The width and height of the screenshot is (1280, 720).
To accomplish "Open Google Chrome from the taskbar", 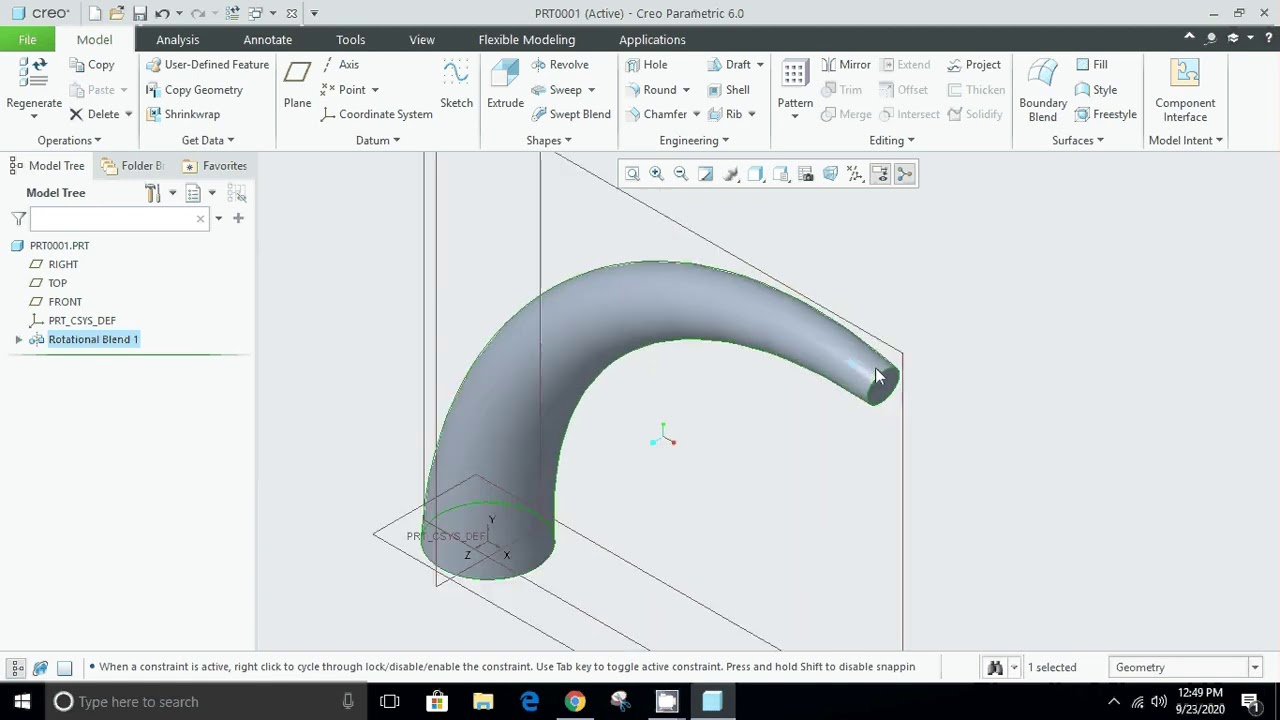I will [x=575, y=702].
